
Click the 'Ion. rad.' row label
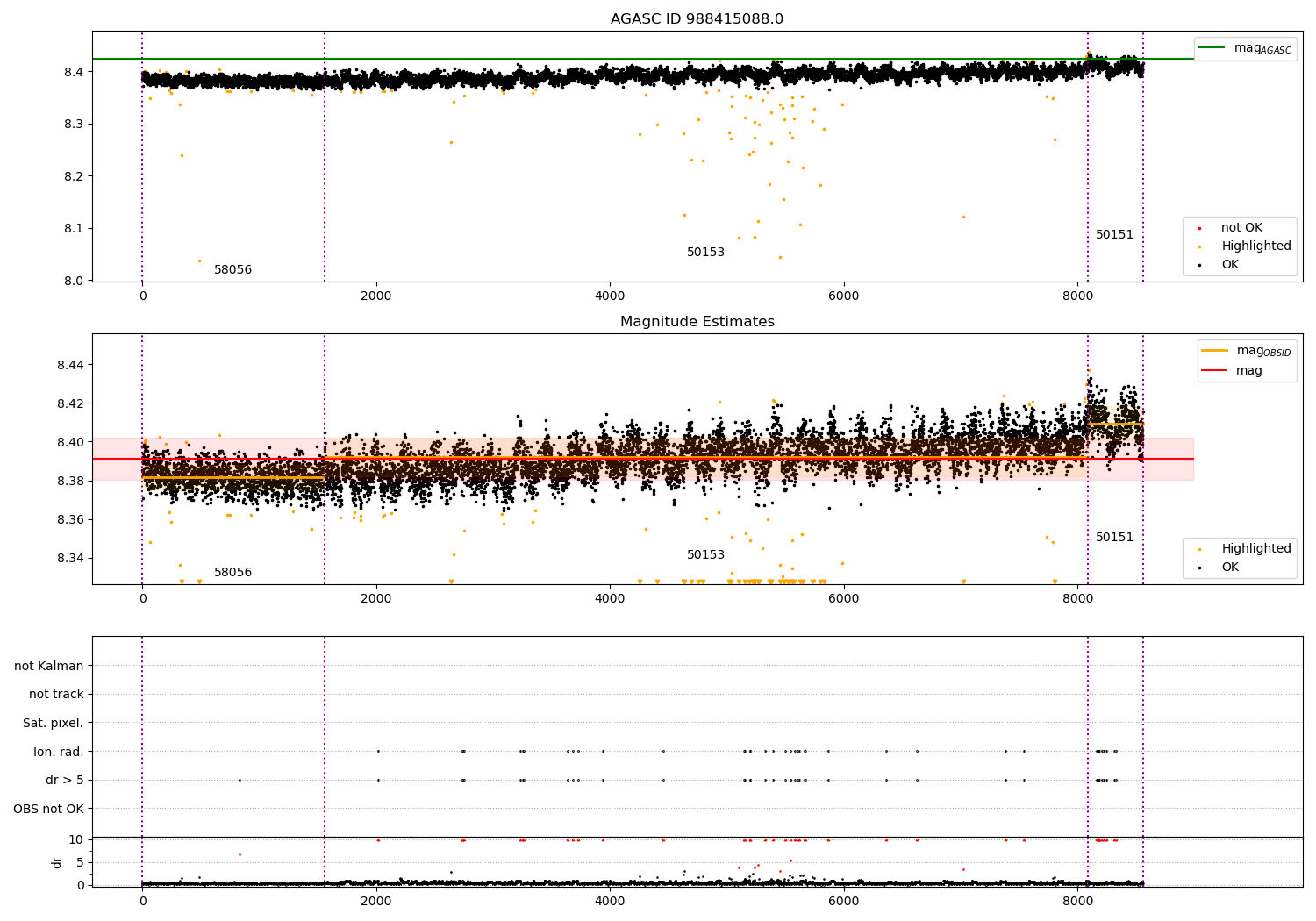click(59, 753)
